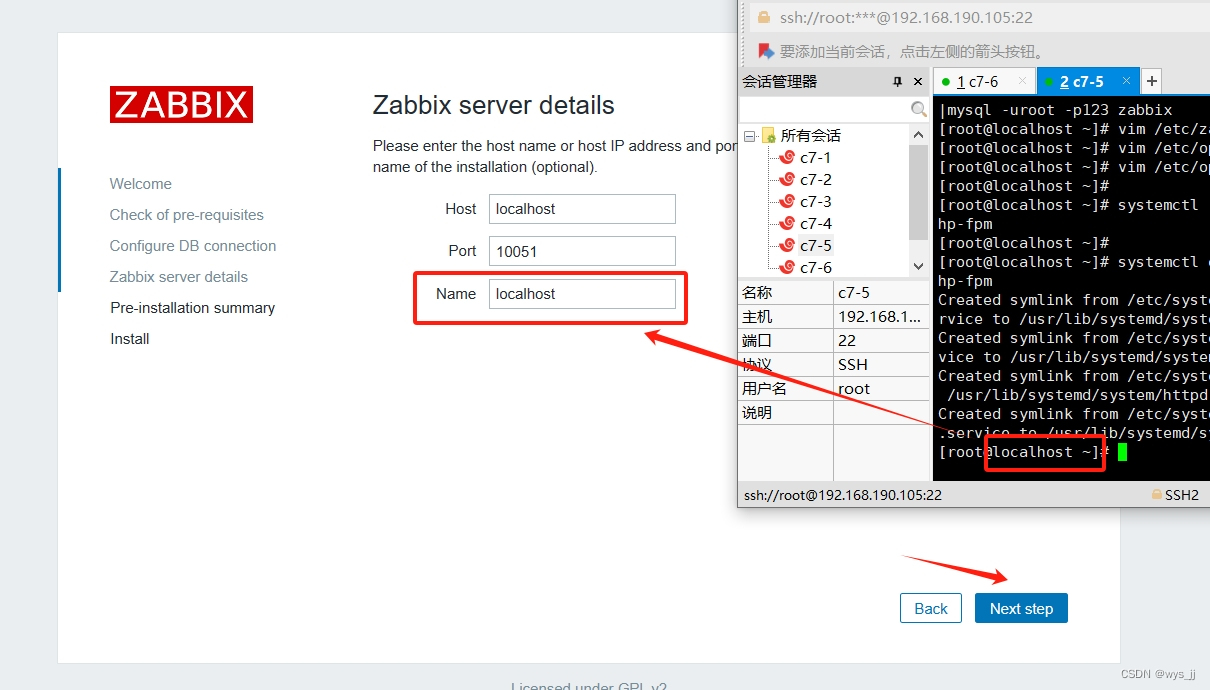1210x690 pixels.
Task: Click the 说明 property row label
Action: 757,413
